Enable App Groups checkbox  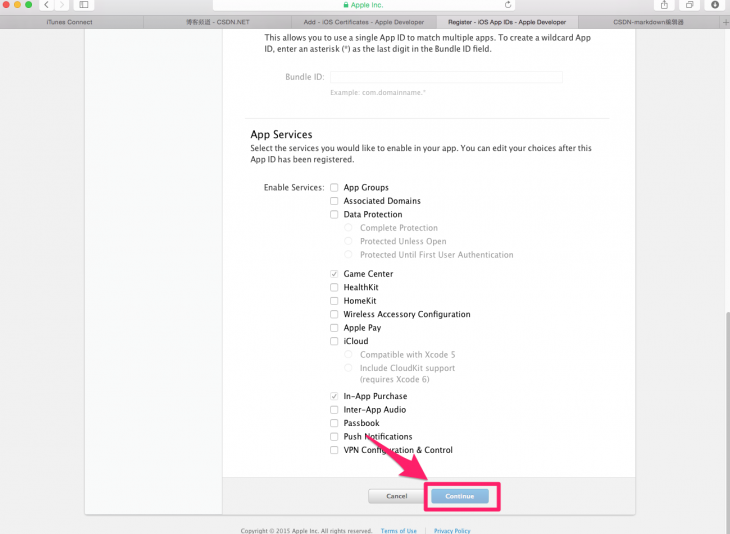tap(334, 188)
